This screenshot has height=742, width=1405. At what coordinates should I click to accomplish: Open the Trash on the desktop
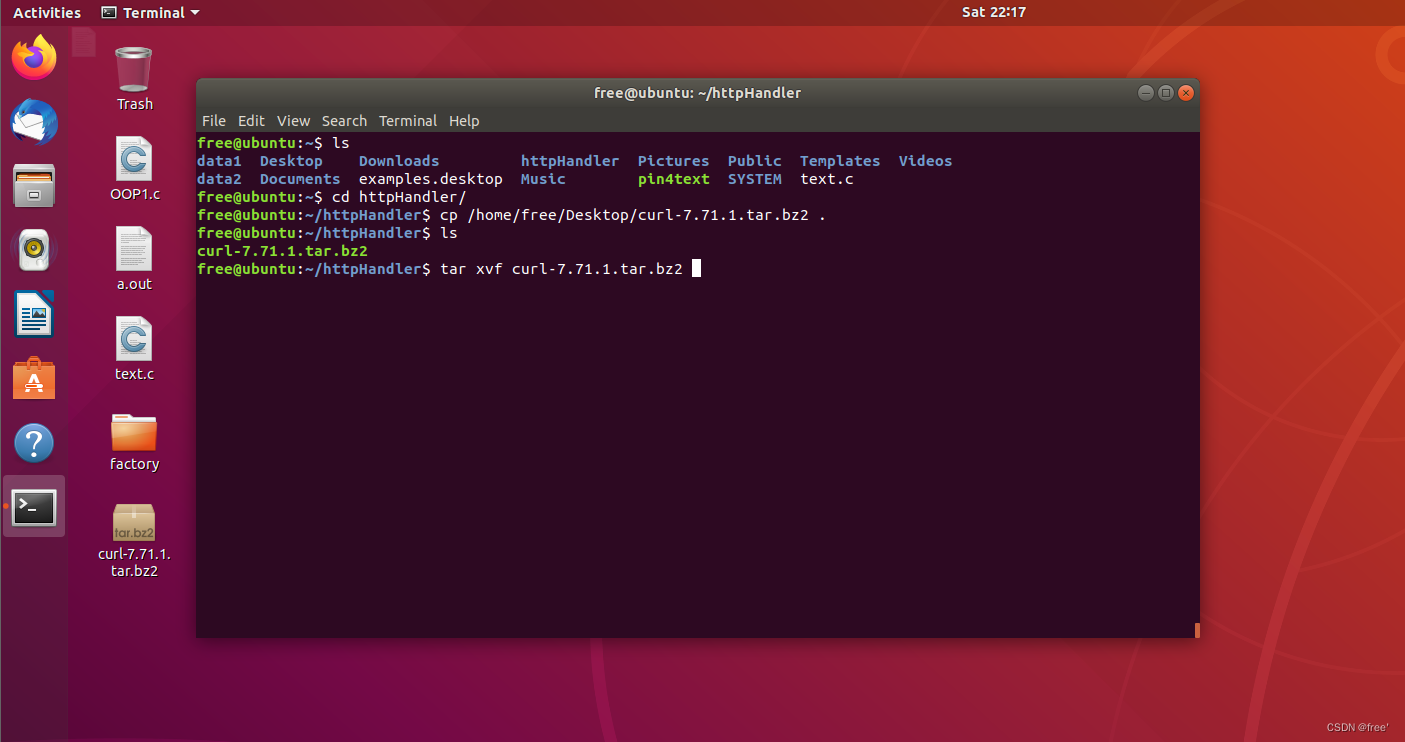133,70
